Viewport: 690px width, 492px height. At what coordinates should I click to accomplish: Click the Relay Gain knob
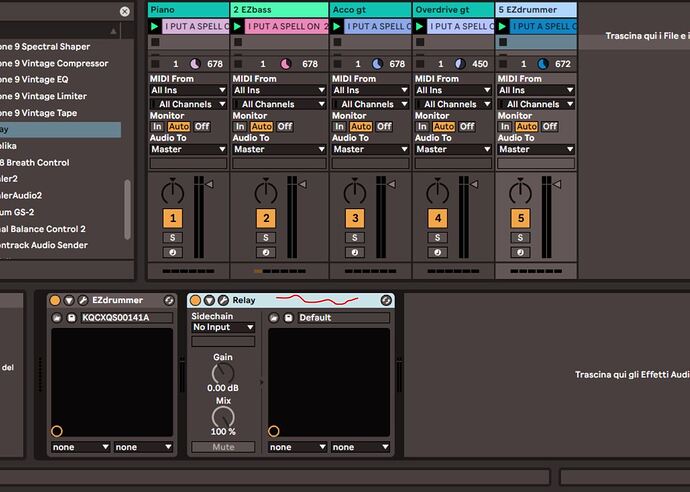(x=223, y=374)
